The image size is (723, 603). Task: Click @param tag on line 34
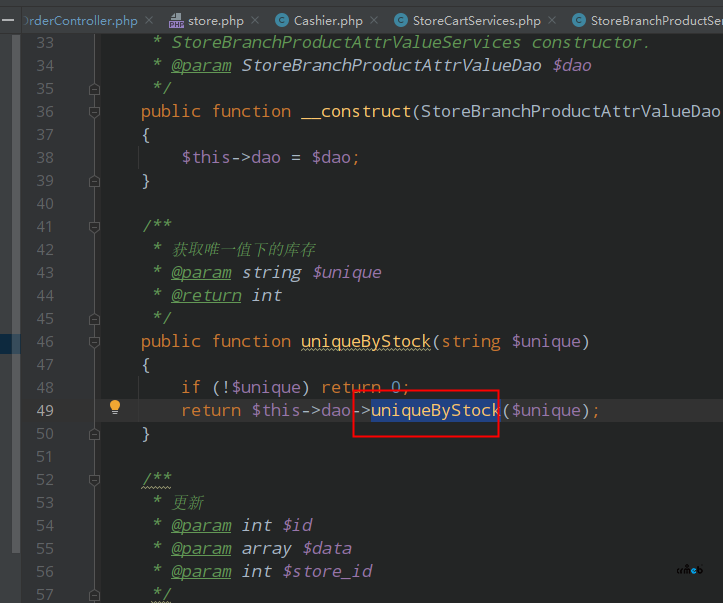pyautogui.click(x=201, y=65)
